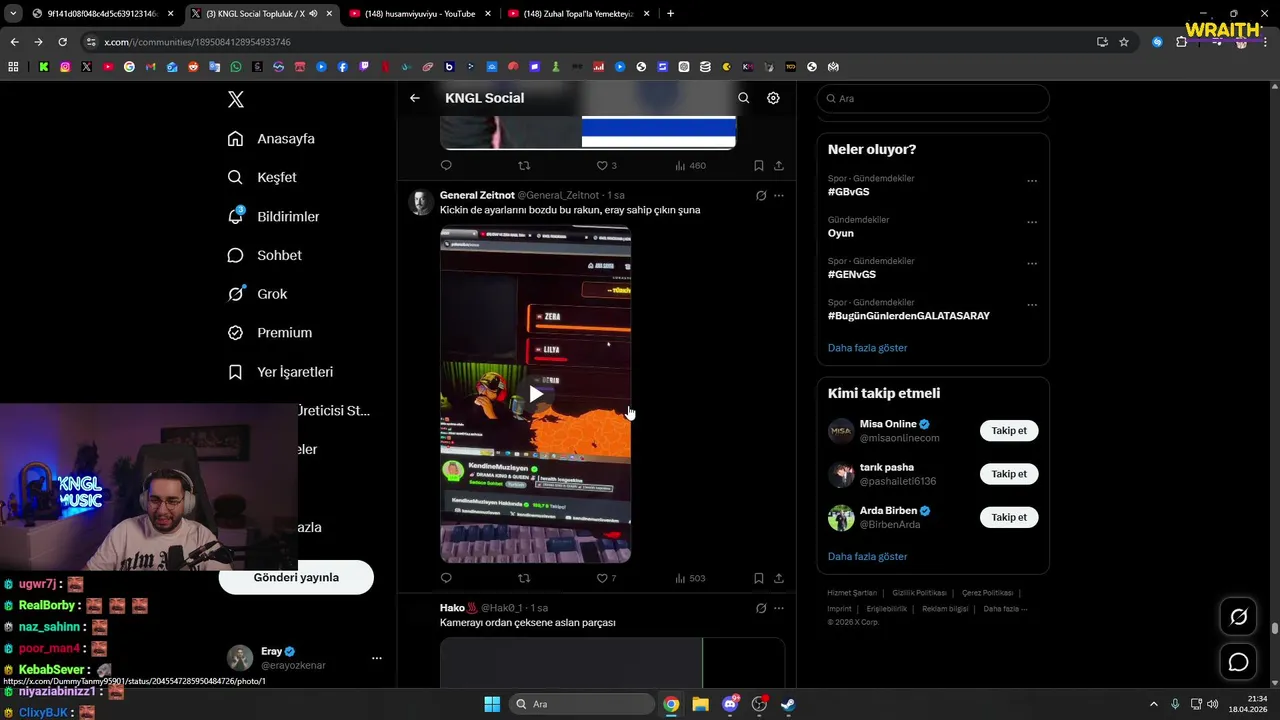This screenshot has height=720, width=1280.
Task: Reply to the post with 460 views
Action: pos(446,166)
